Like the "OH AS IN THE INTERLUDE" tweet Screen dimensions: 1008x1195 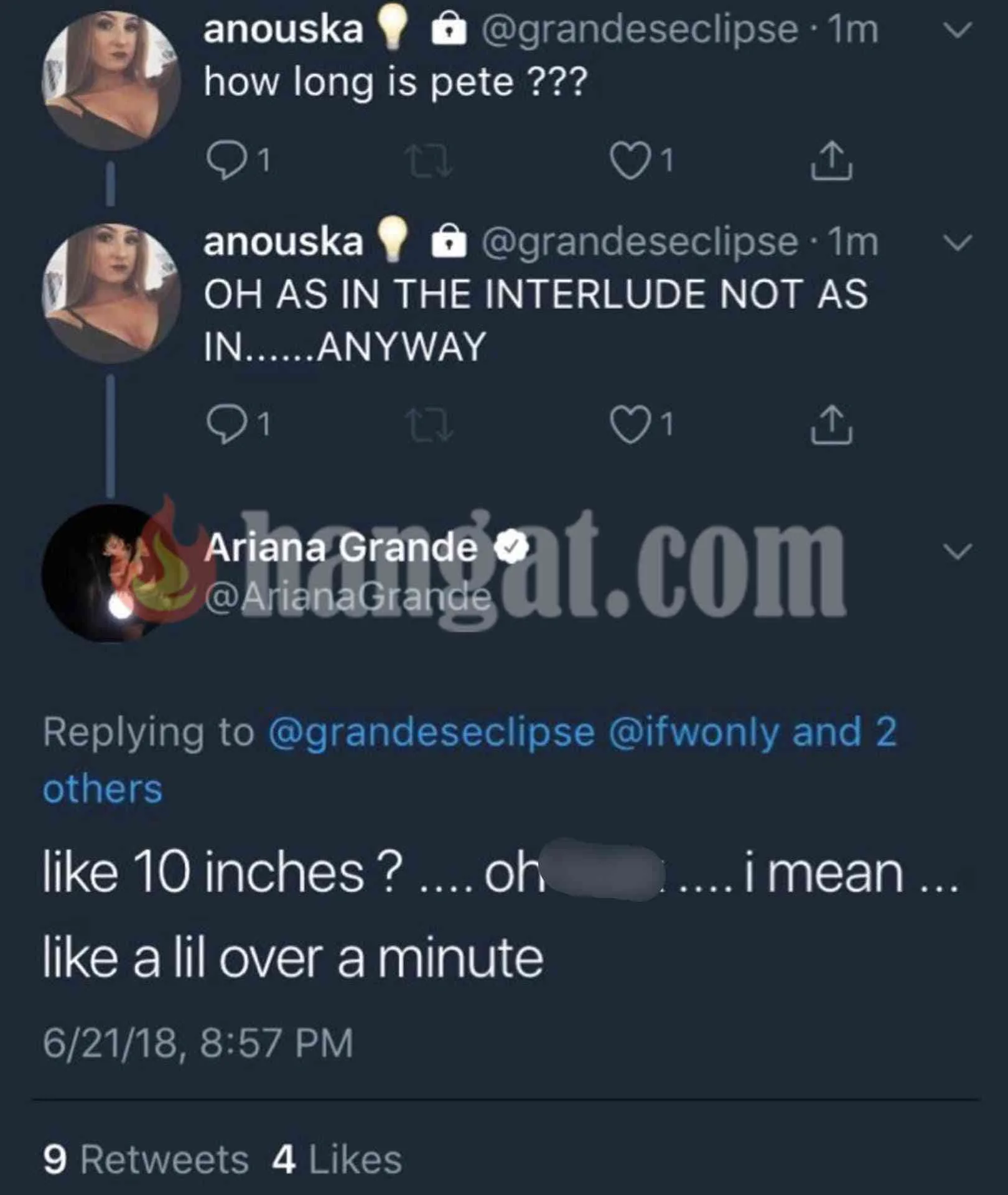click(629, 424)
